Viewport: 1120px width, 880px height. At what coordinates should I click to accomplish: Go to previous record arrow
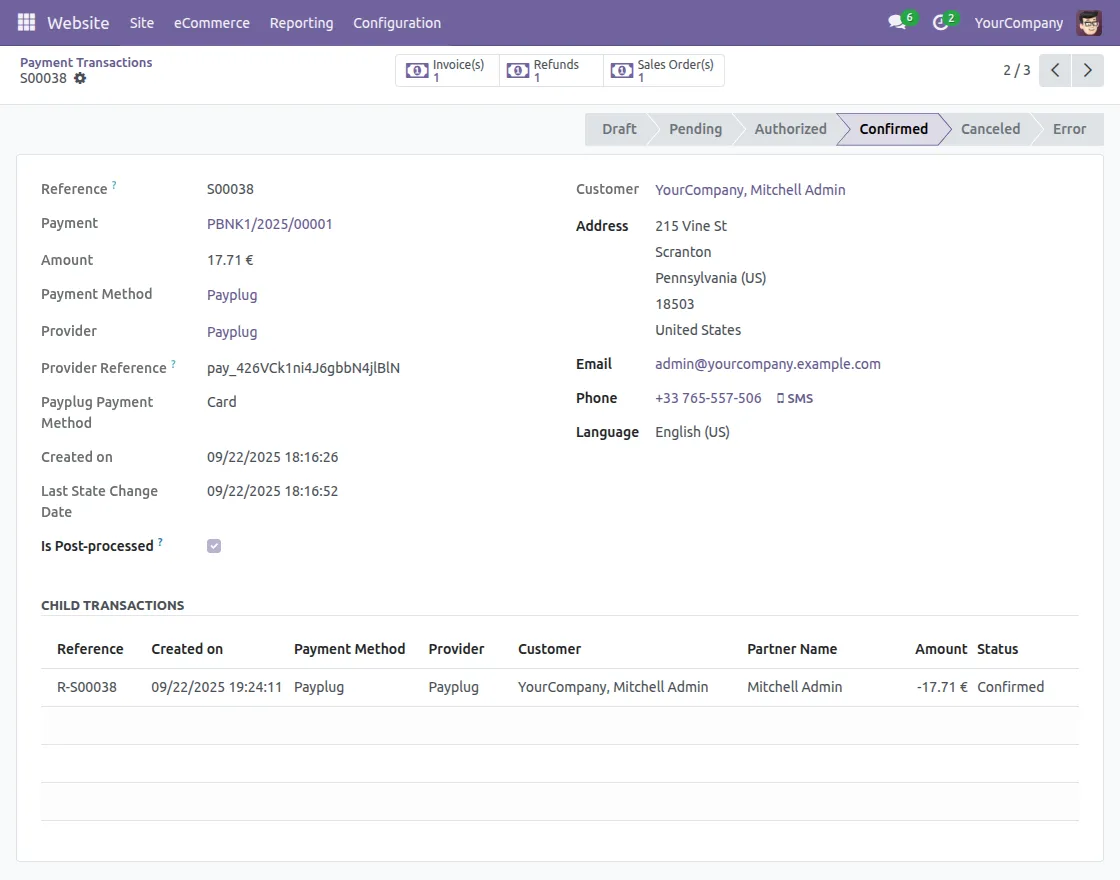pyautogui.click(x=1055, y=71)
